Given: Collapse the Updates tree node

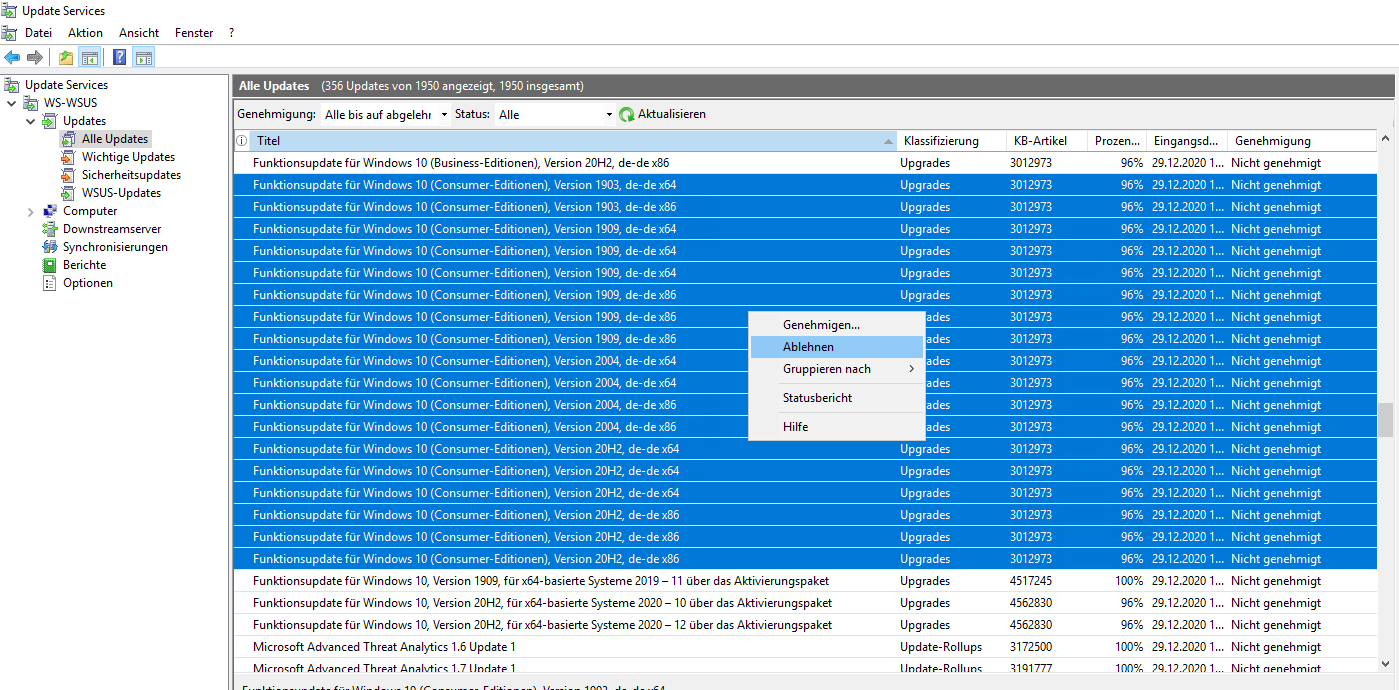Looking at the screenshot, I should pyautogui.click(x=30, y=121).
